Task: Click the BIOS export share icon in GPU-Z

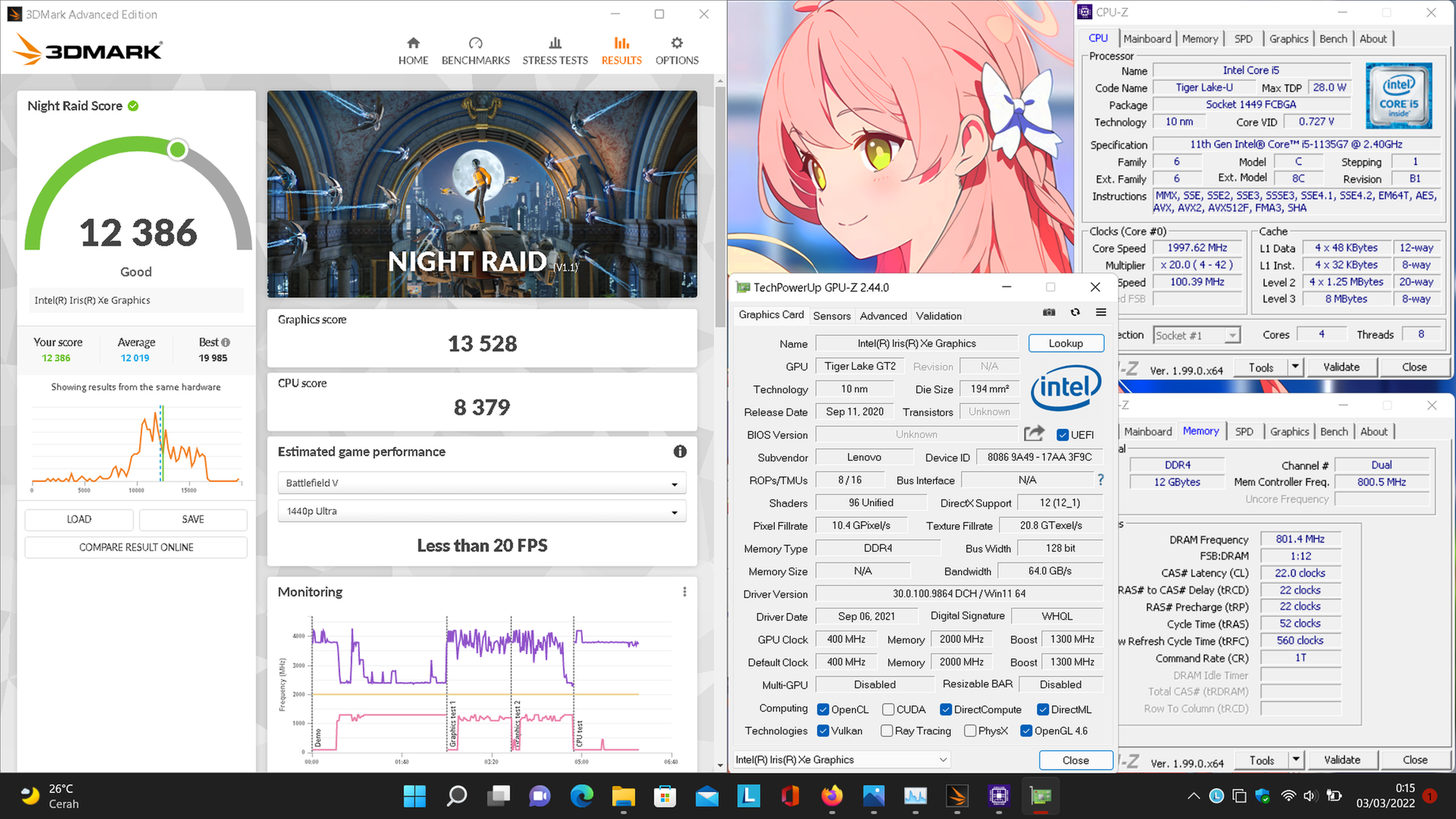Action: pyautogui.click(x=1034, y=434)
